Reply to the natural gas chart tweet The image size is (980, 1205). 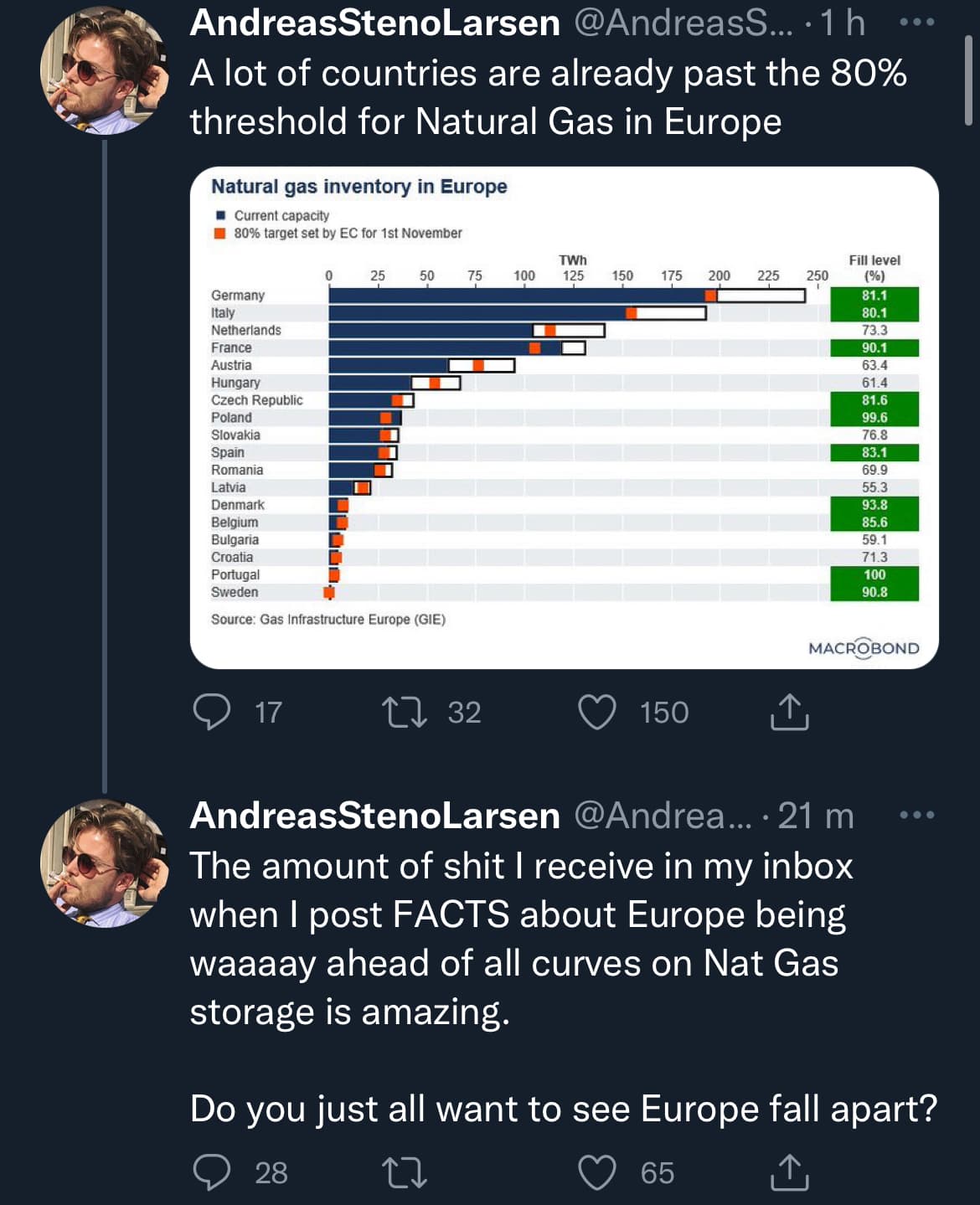[x=212, y=713]
